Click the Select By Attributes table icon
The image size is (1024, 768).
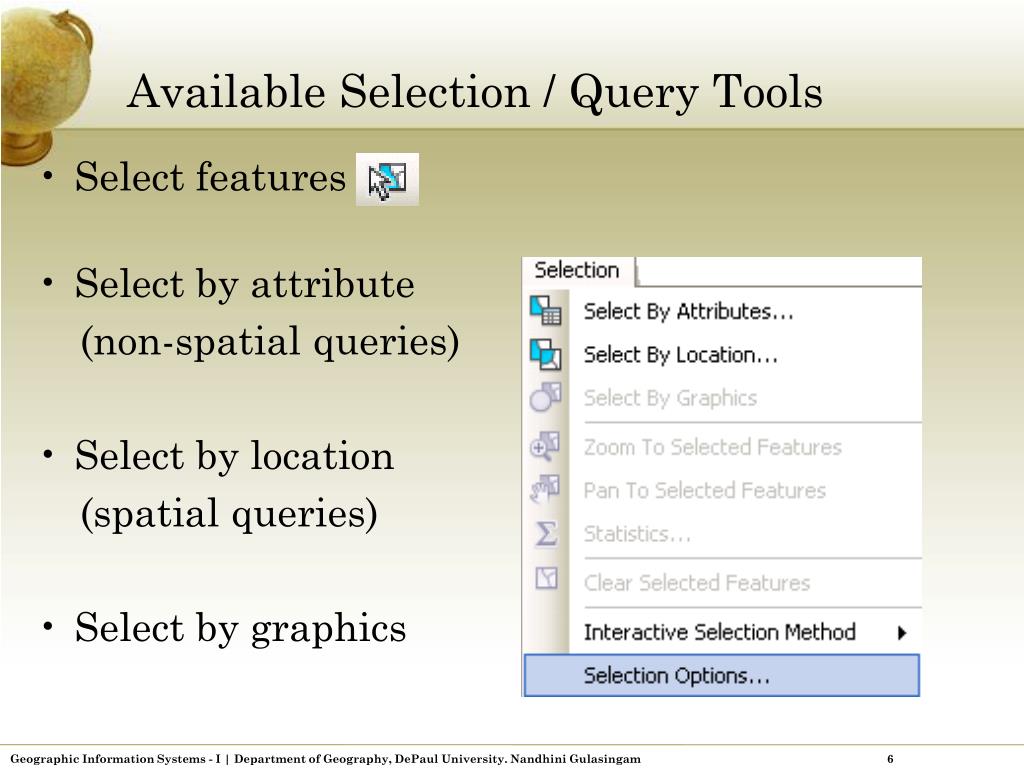tap(545, 310)
